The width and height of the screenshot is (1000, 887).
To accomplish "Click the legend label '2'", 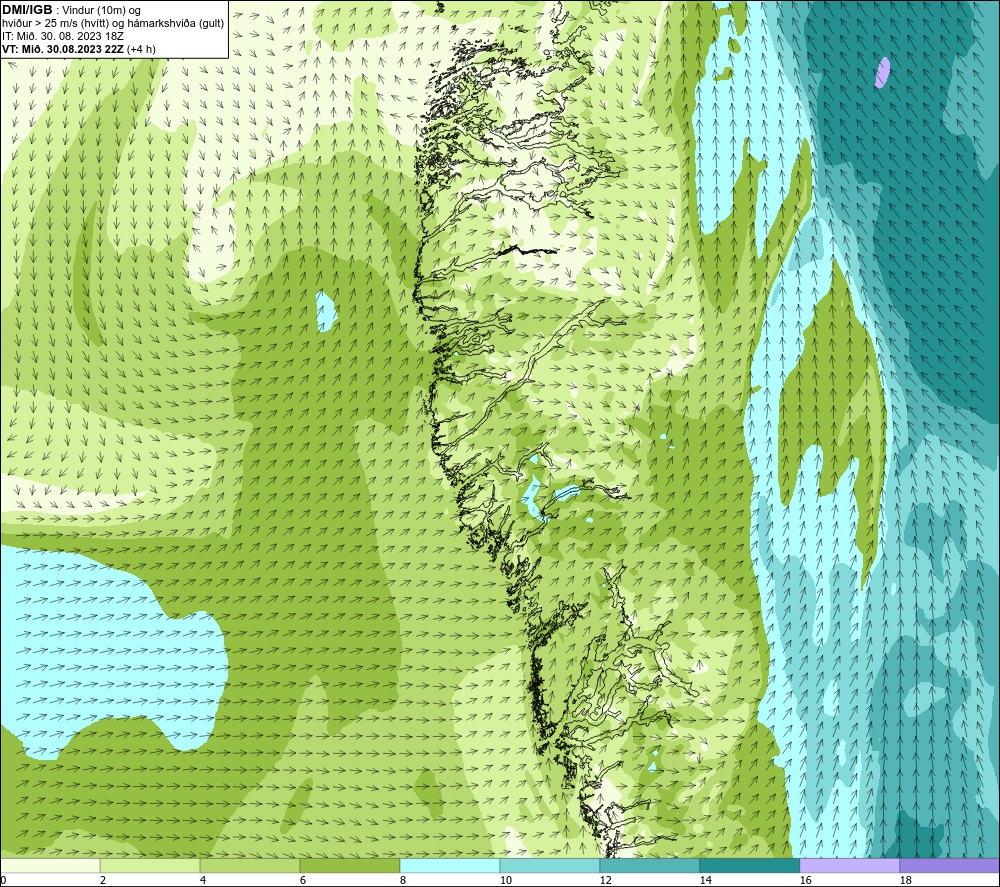I will tap(103, 880).
